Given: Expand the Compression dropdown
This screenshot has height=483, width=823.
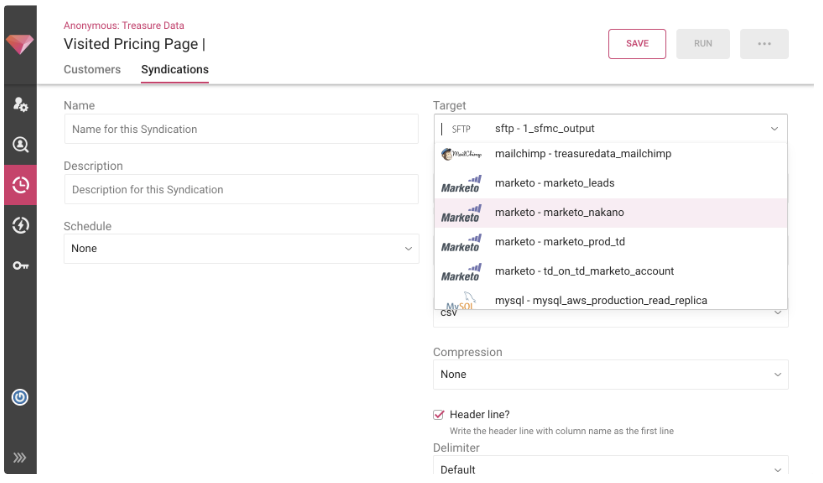Looking at the screenshot, I should point(610,374).
